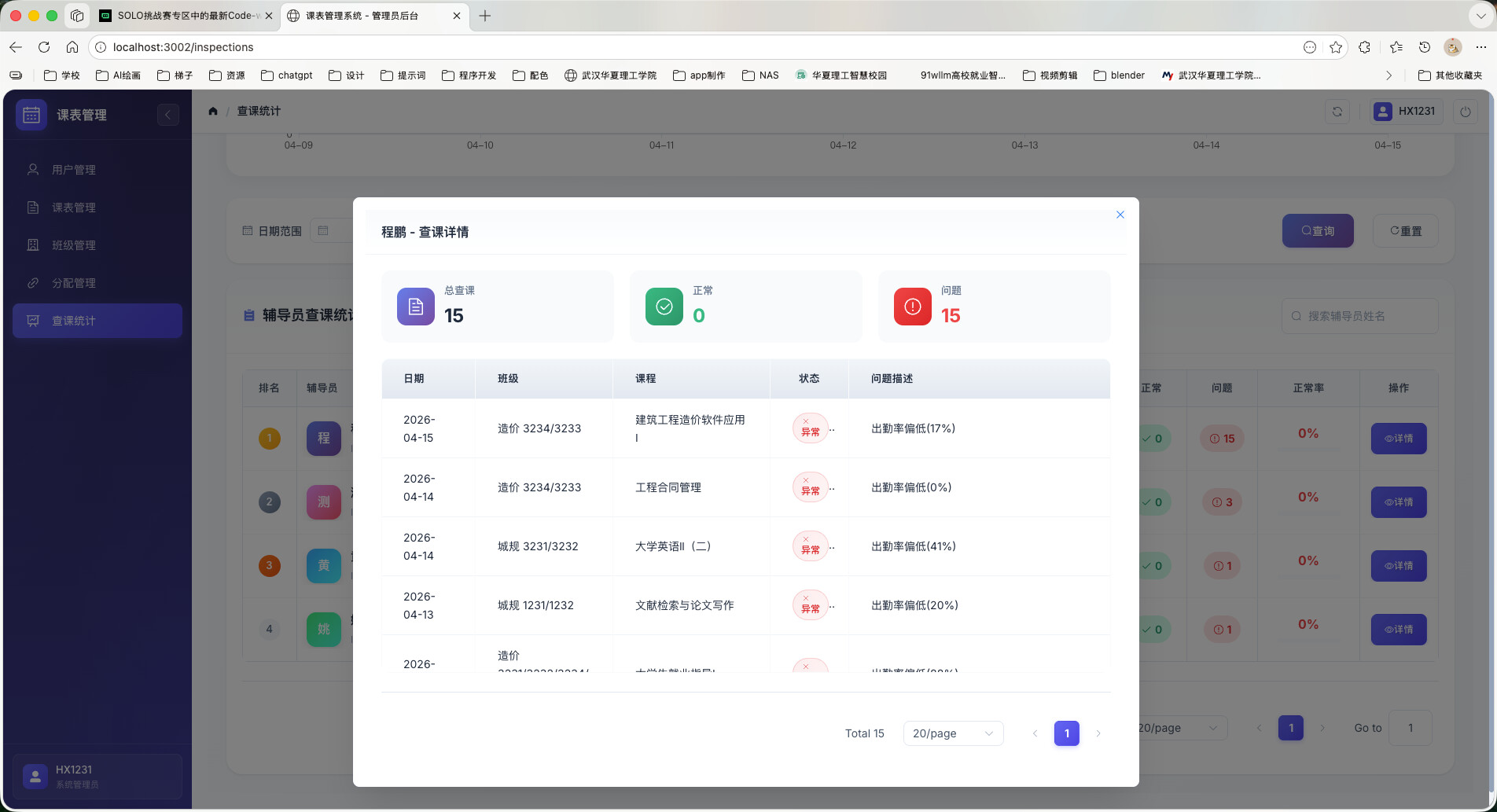Open 用户管理 in the sidebar

pos(74,170)
